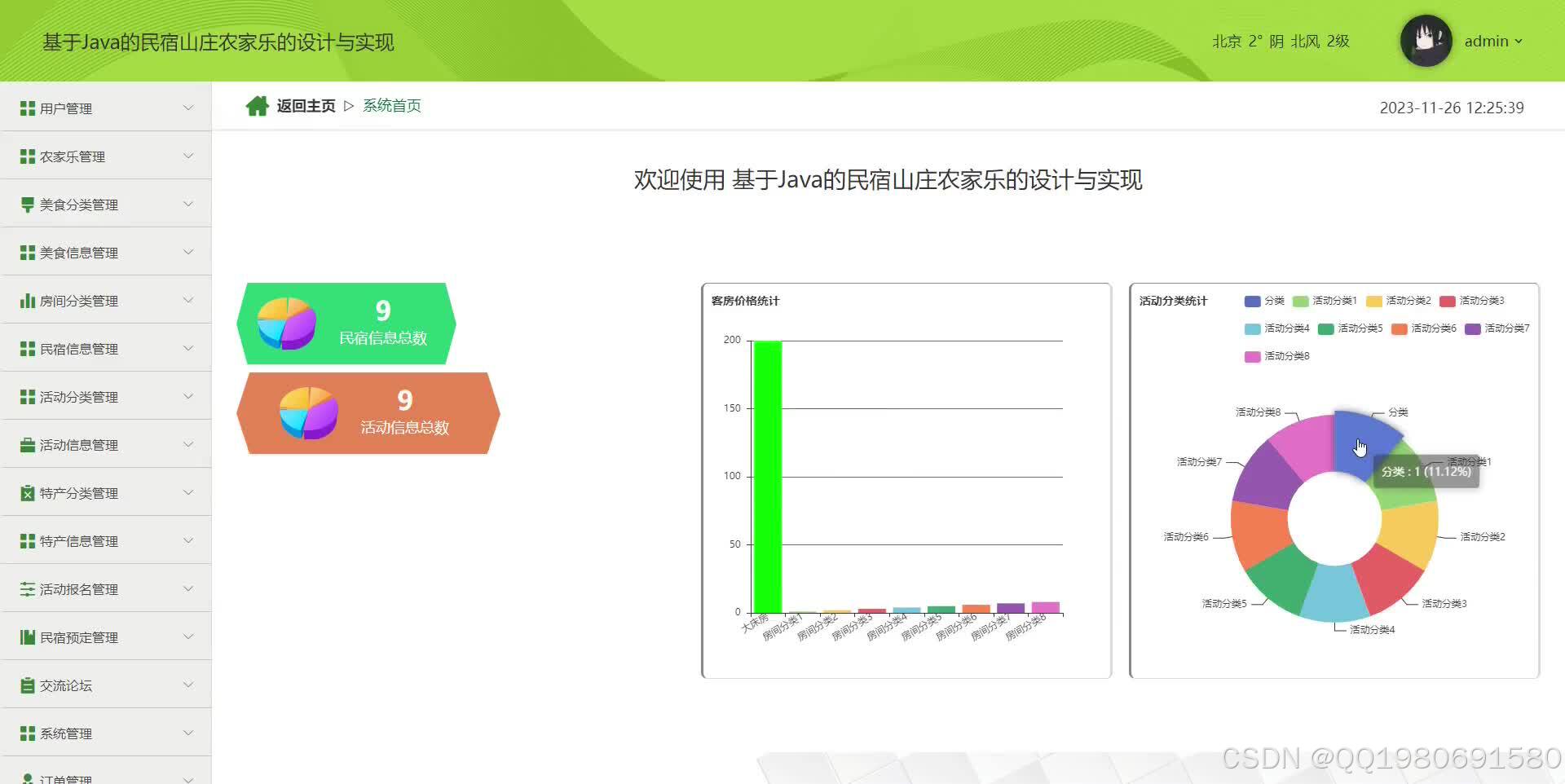Open 用户管理 menu item
Screen dimensions: 1565x784
(x=106, y=108)
